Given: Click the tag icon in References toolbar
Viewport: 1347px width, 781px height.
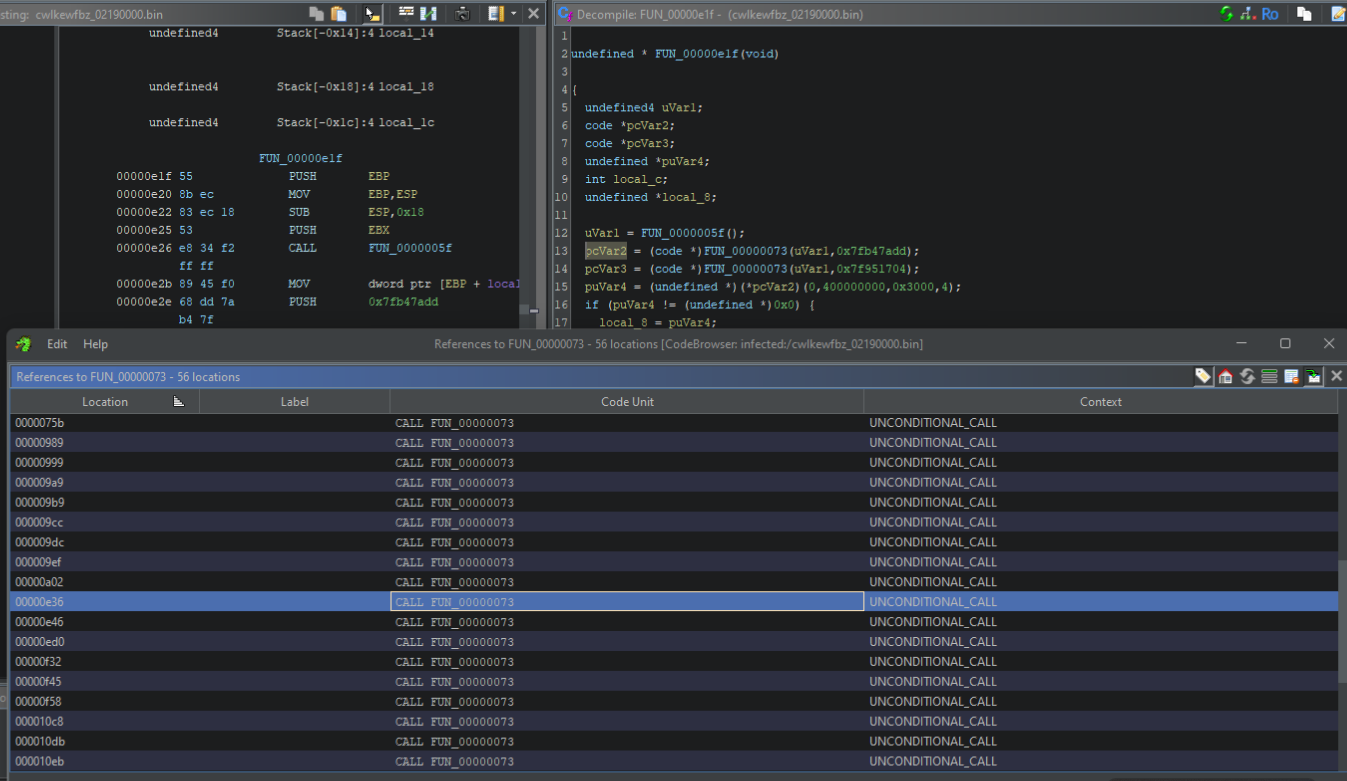Looking at the screenshot, I should (1203, 376).
